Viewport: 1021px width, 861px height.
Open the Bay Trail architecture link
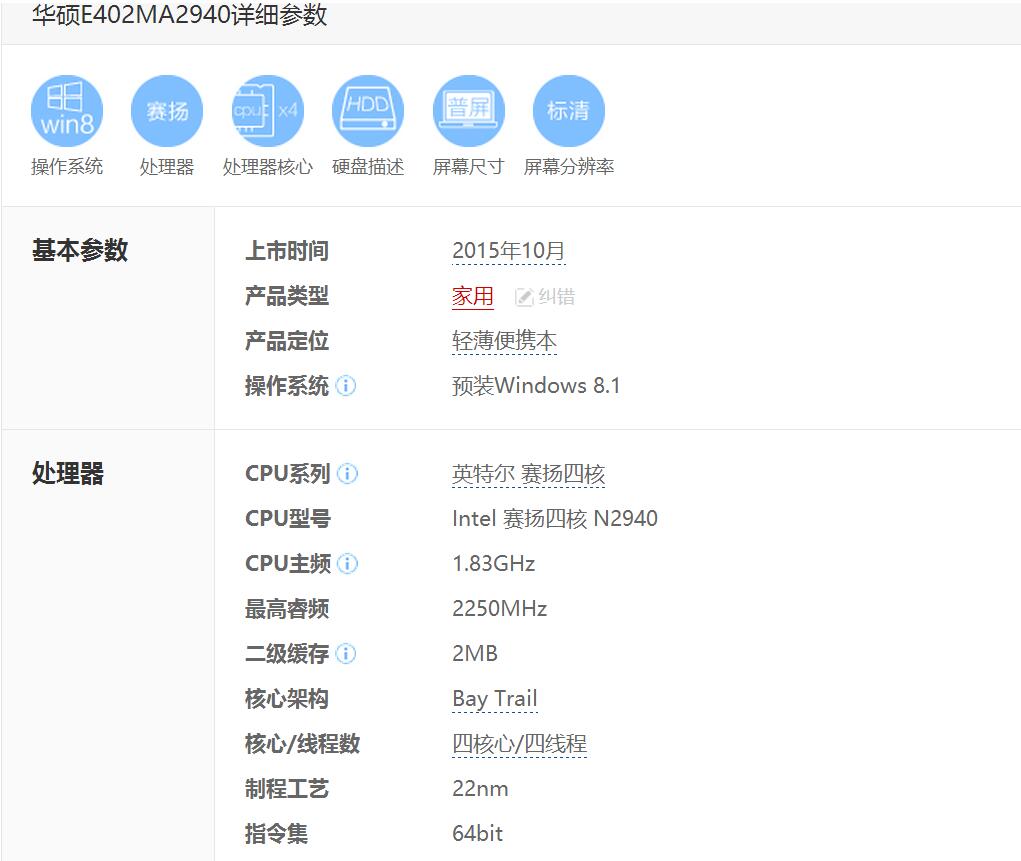(x=495, y=699)
